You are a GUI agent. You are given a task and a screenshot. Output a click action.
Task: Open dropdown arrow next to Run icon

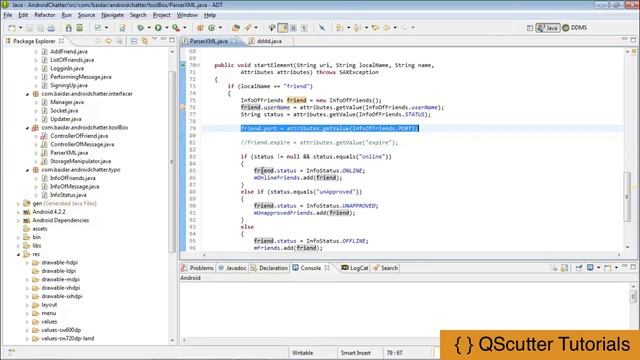pos(167,28)
